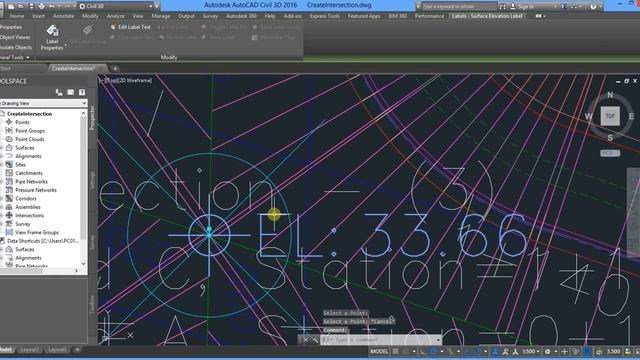Toggle auto-scale annotation icon in status bar
The height and width of the screenshot is (360, 640).
pos(505,351)
